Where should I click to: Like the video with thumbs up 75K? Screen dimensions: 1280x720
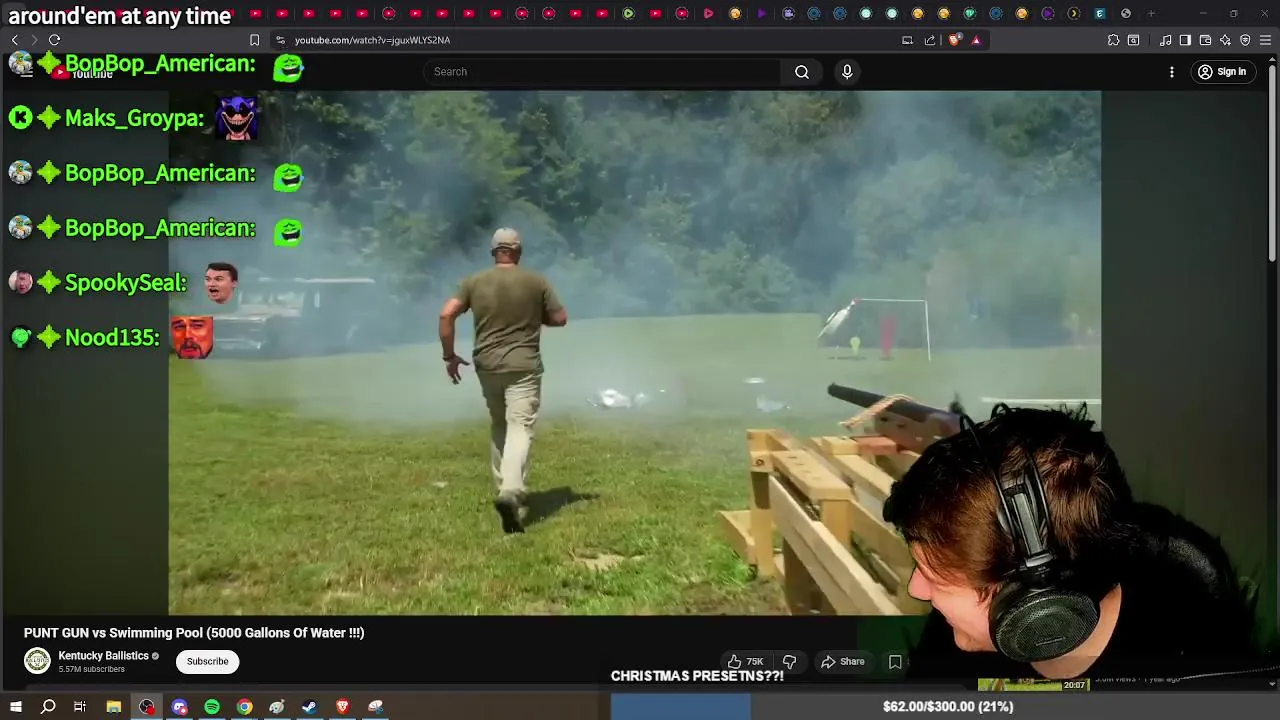point(745,661)
